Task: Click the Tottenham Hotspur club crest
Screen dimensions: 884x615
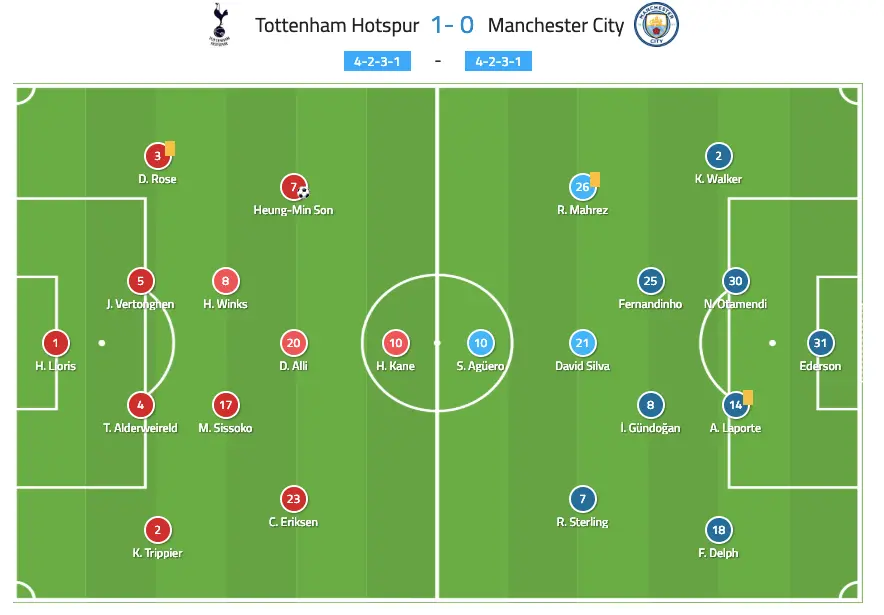Action: tap(217, 24)
